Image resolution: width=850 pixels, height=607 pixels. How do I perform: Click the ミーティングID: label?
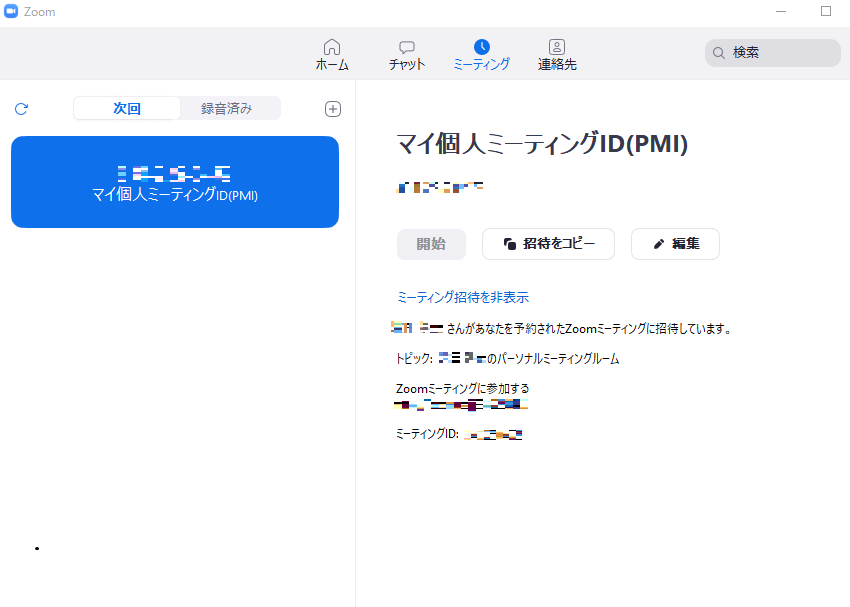click(x=427, y=434)
